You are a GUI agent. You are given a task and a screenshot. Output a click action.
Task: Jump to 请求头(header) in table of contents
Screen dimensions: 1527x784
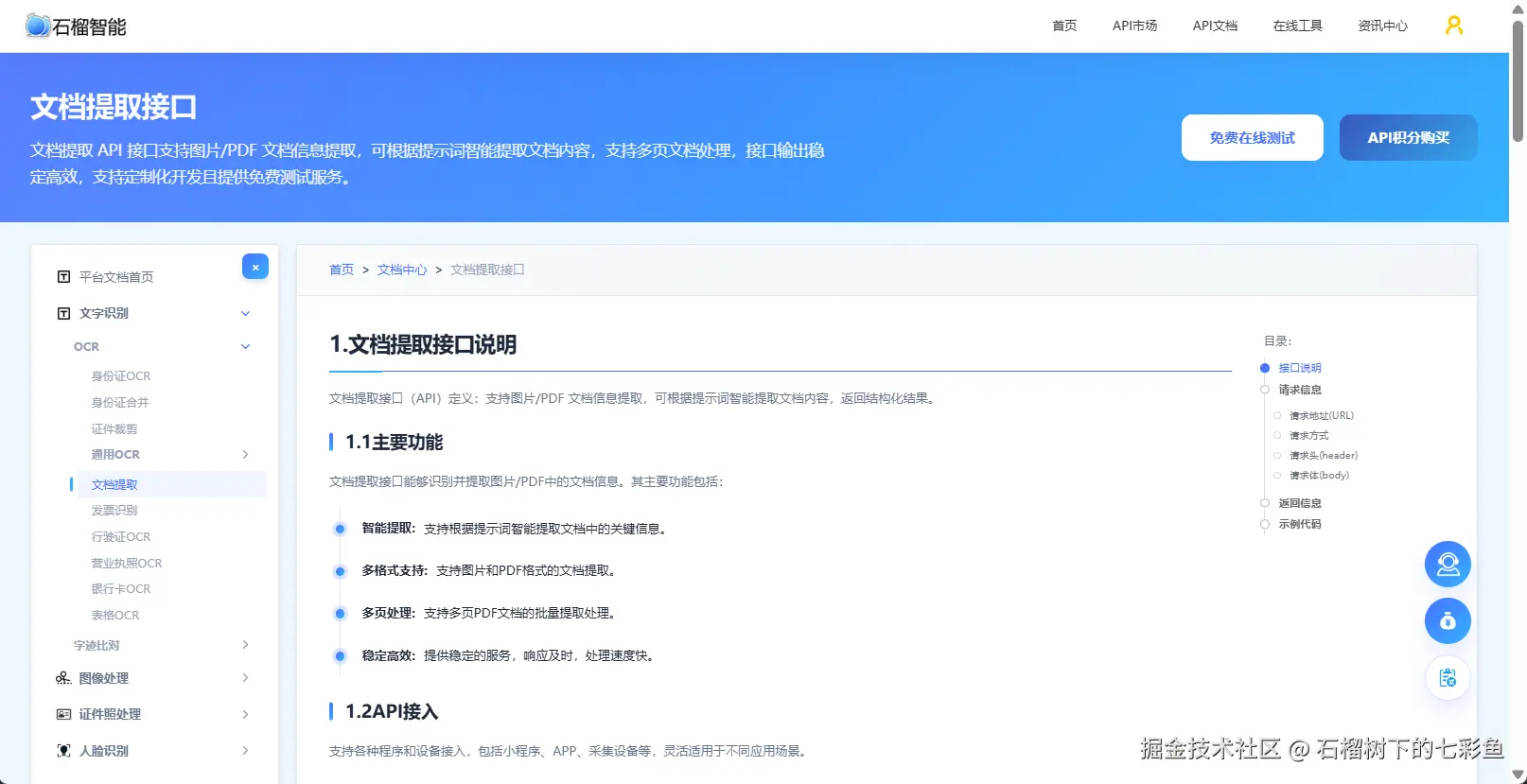click(x=1323, y=455)
